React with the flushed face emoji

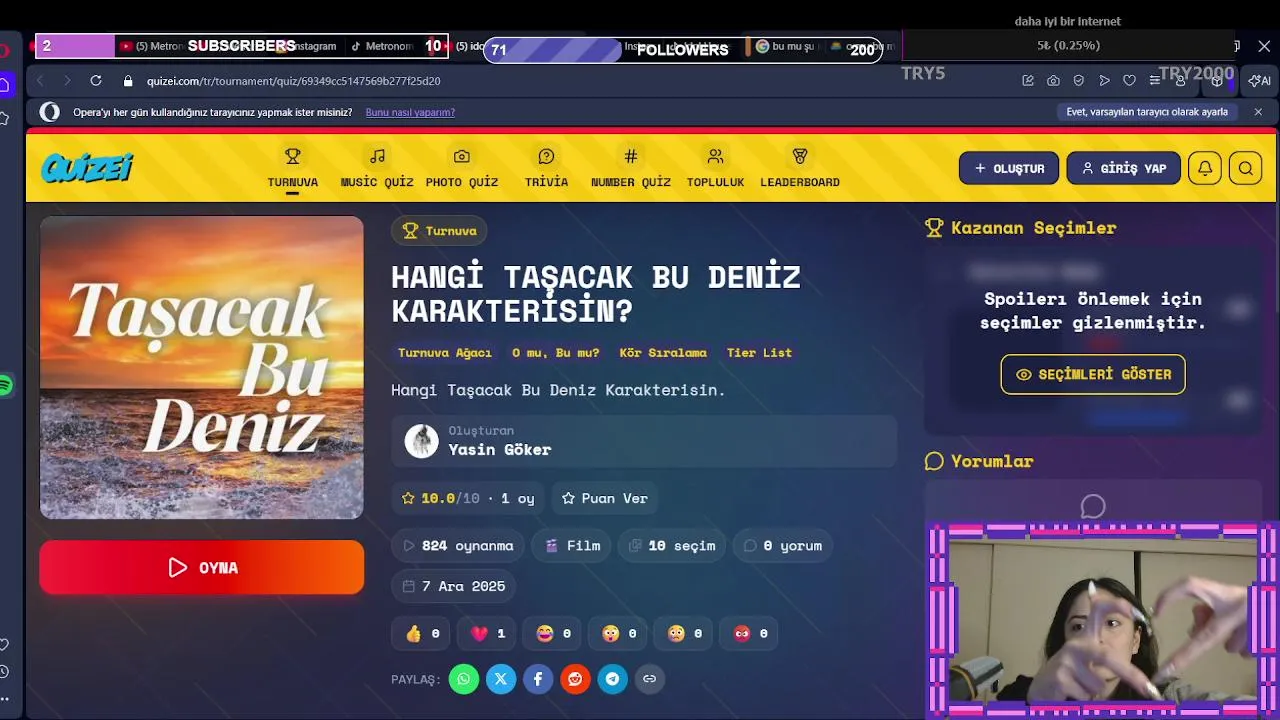(x=685, y=633)
